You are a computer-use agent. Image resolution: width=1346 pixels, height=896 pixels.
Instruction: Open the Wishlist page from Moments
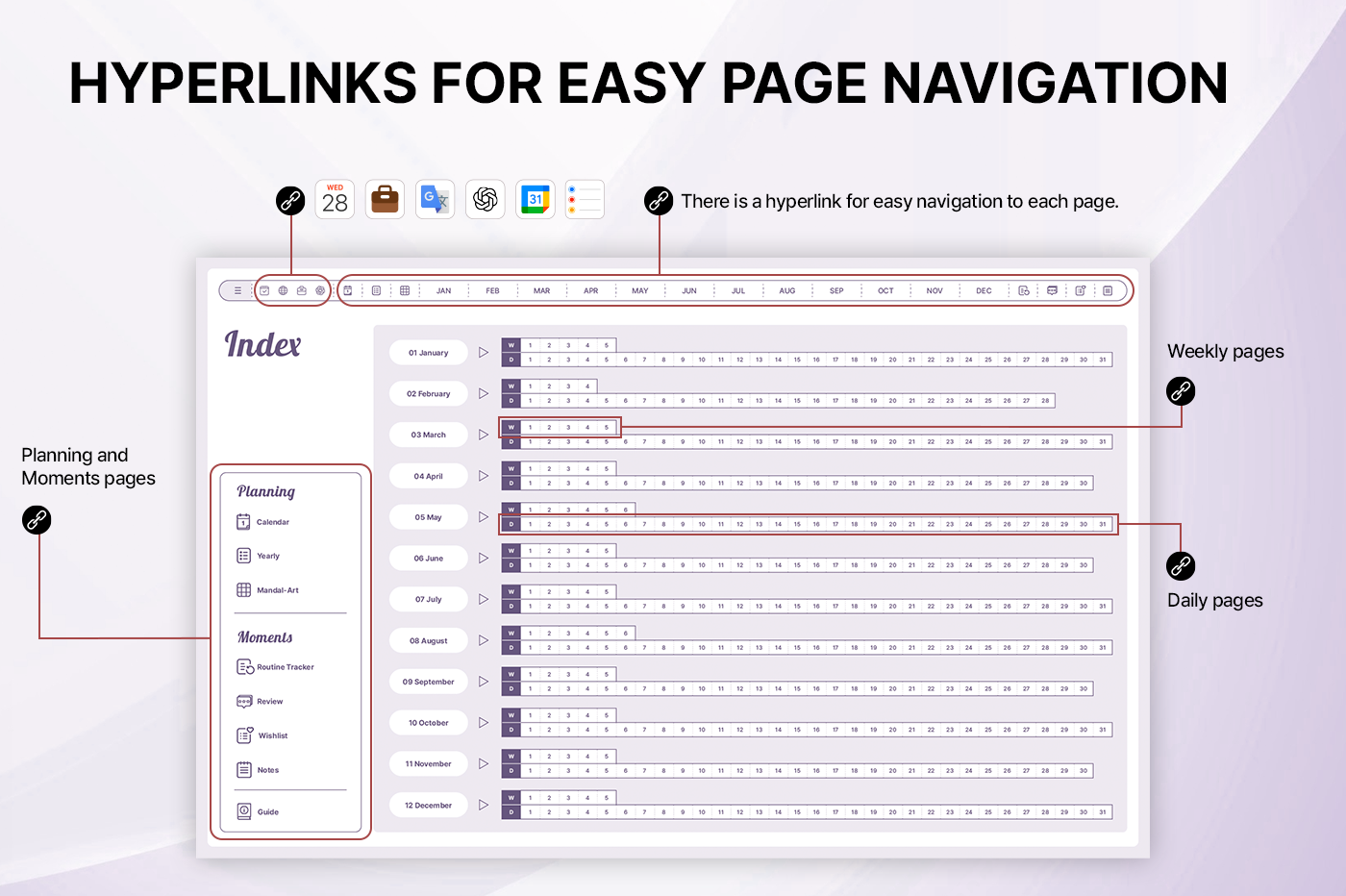pyautogui.click(x=272, y=735)
